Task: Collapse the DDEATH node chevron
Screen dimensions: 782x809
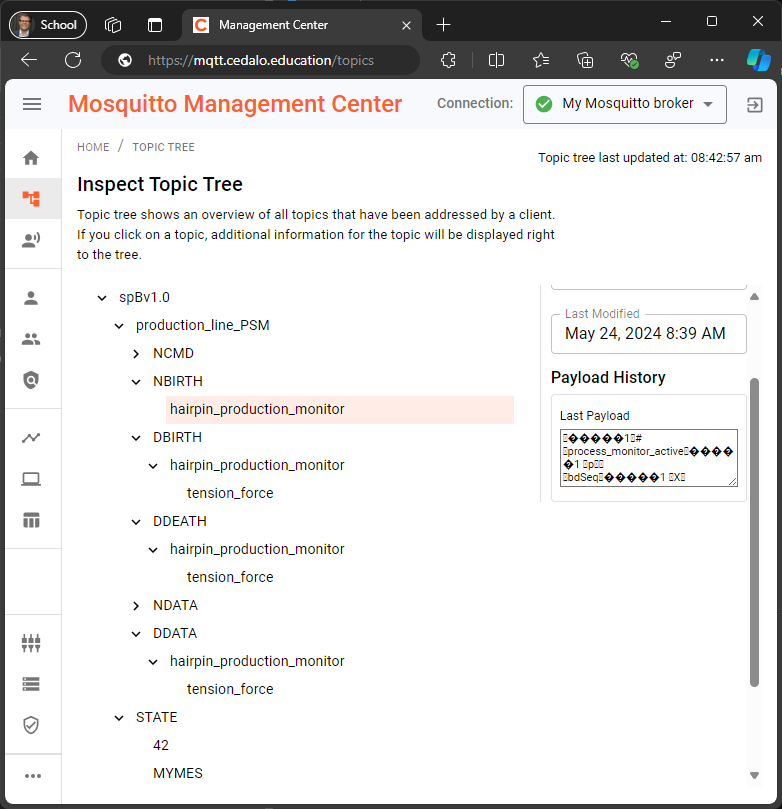Action: click(136, 522)
